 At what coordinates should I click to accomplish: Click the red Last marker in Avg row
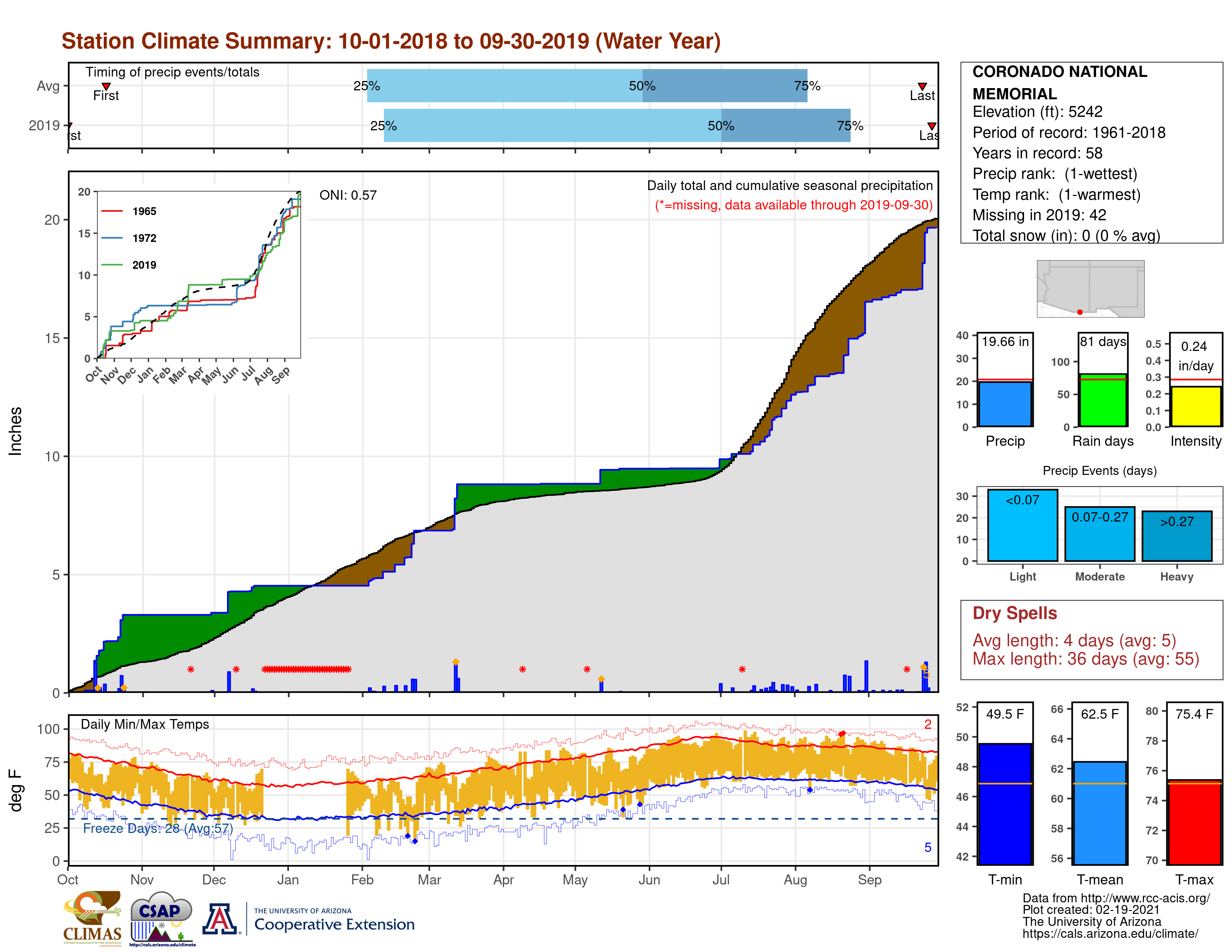coord(922,86)
